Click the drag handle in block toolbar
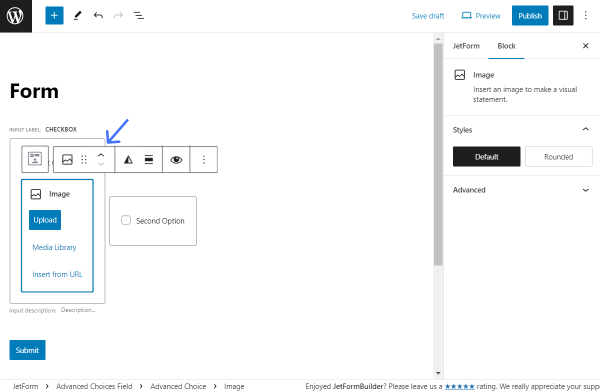Viewport: 600px width, 391px height. (84, 160)
